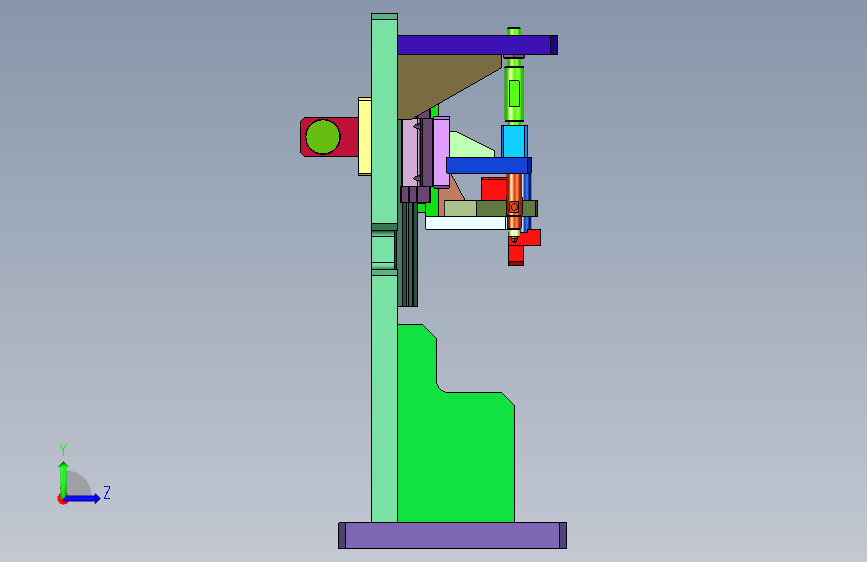Viewport: 867px width, 562px height.
Task: Select the pale yellow plate beside the column
Action: point(364,137)
